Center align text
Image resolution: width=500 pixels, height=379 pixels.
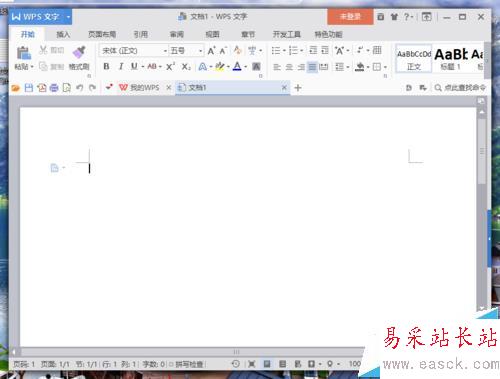(289, 67)
